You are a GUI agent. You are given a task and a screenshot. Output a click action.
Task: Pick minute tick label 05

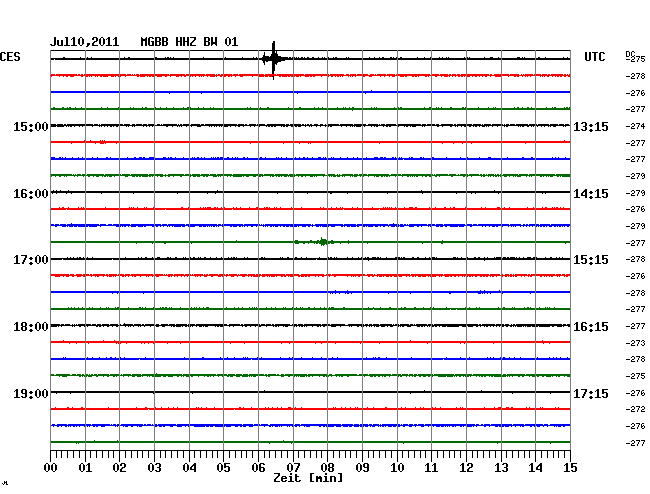click(223, 468)
